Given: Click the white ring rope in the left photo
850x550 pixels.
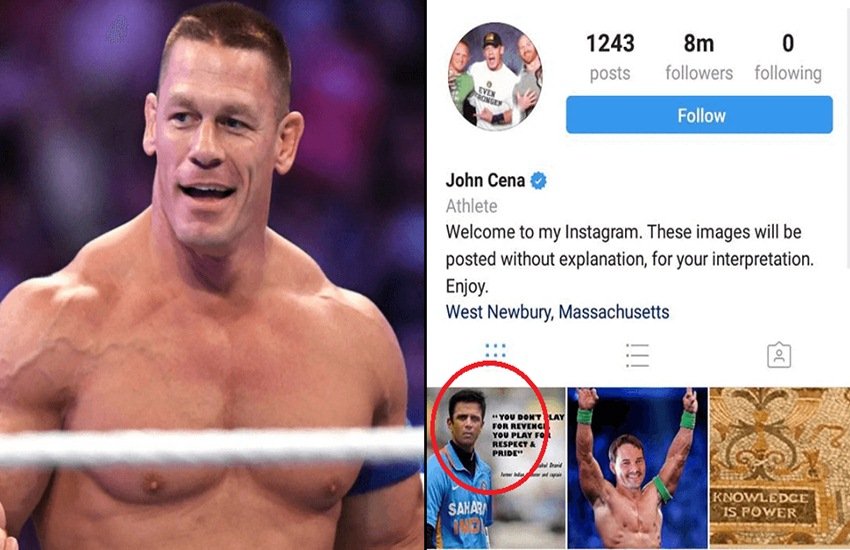Looking at the screenshot, I should [x=211, y=449].
